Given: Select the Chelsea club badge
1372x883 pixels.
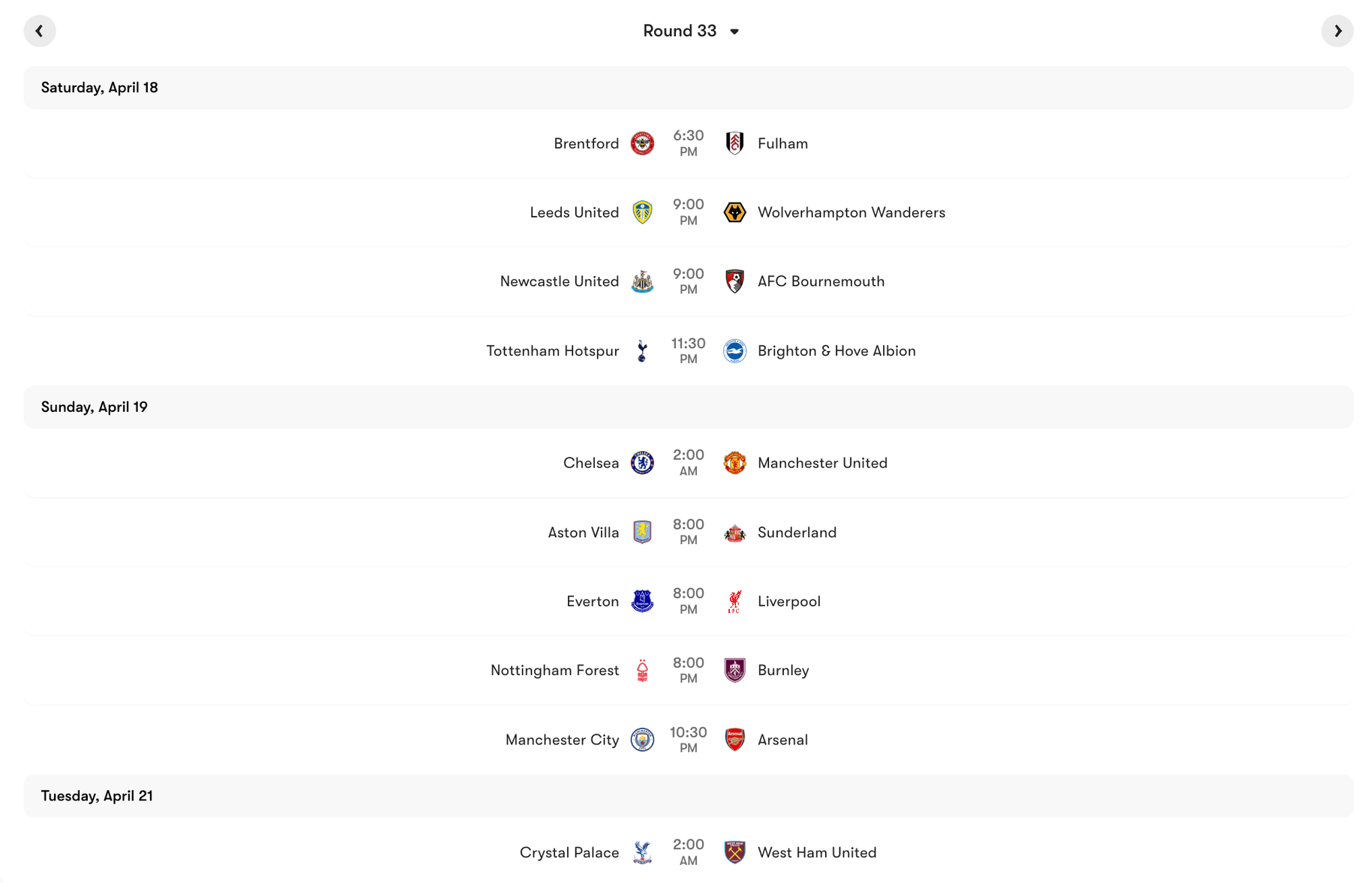Looking at the screenshot, I should tap(642, 463).
